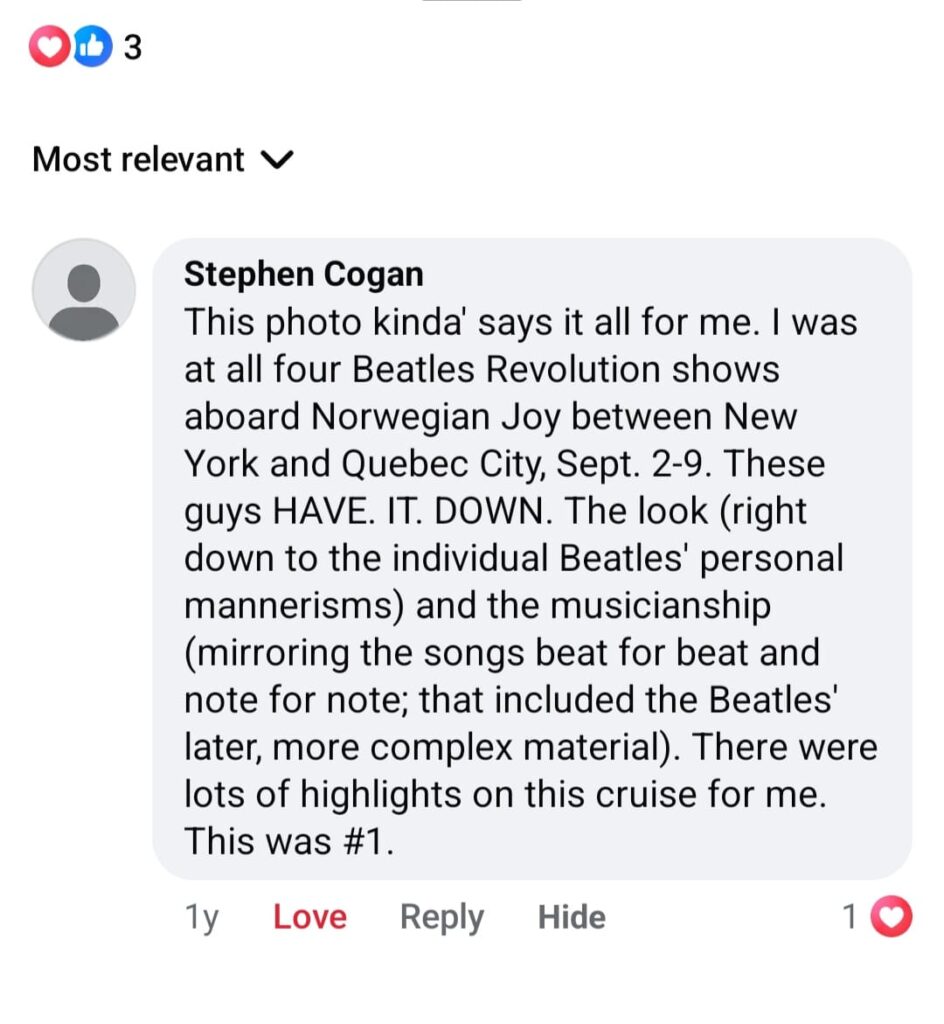Click the 'Norwegian Joy' text in comment

click(x=430, y=417)
